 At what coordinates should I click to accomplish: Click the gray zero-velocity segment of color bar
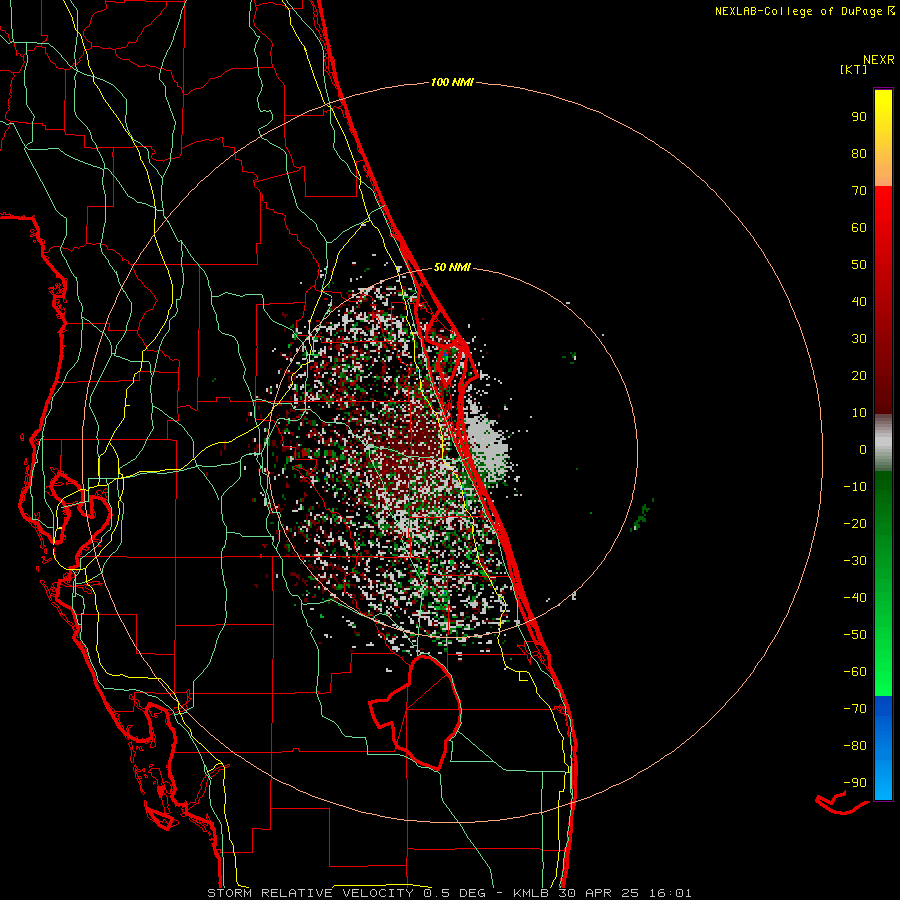tap(883, 443)
